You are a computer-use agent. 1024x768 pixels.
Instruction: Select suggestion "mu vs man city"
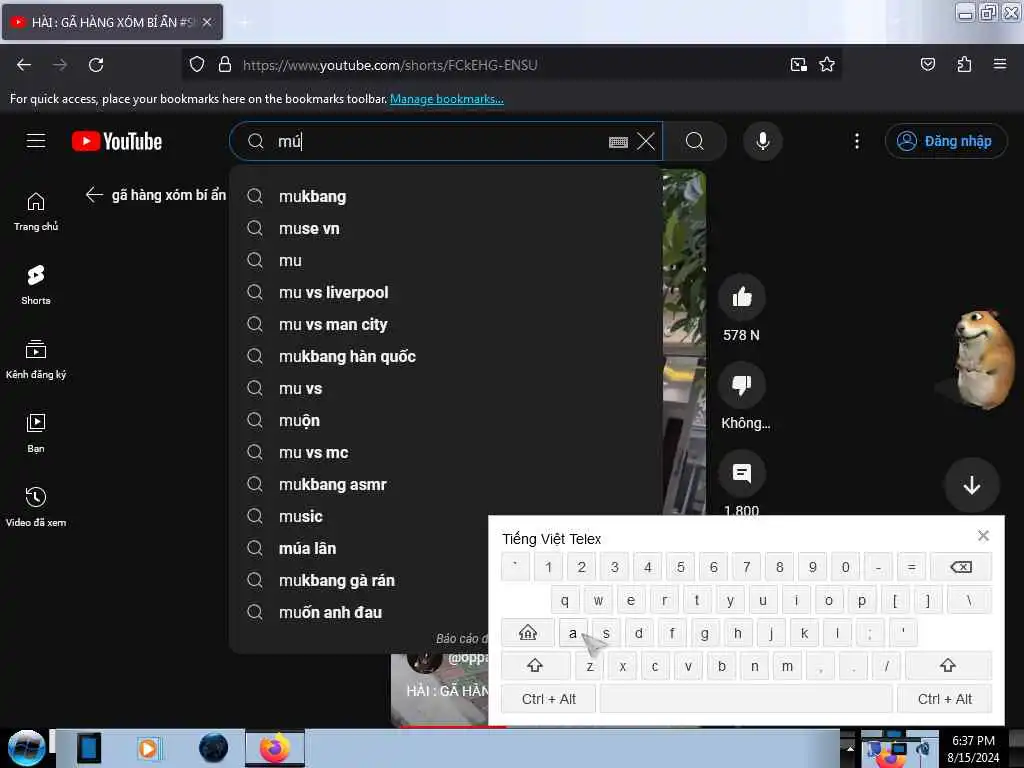click(445, 325)
